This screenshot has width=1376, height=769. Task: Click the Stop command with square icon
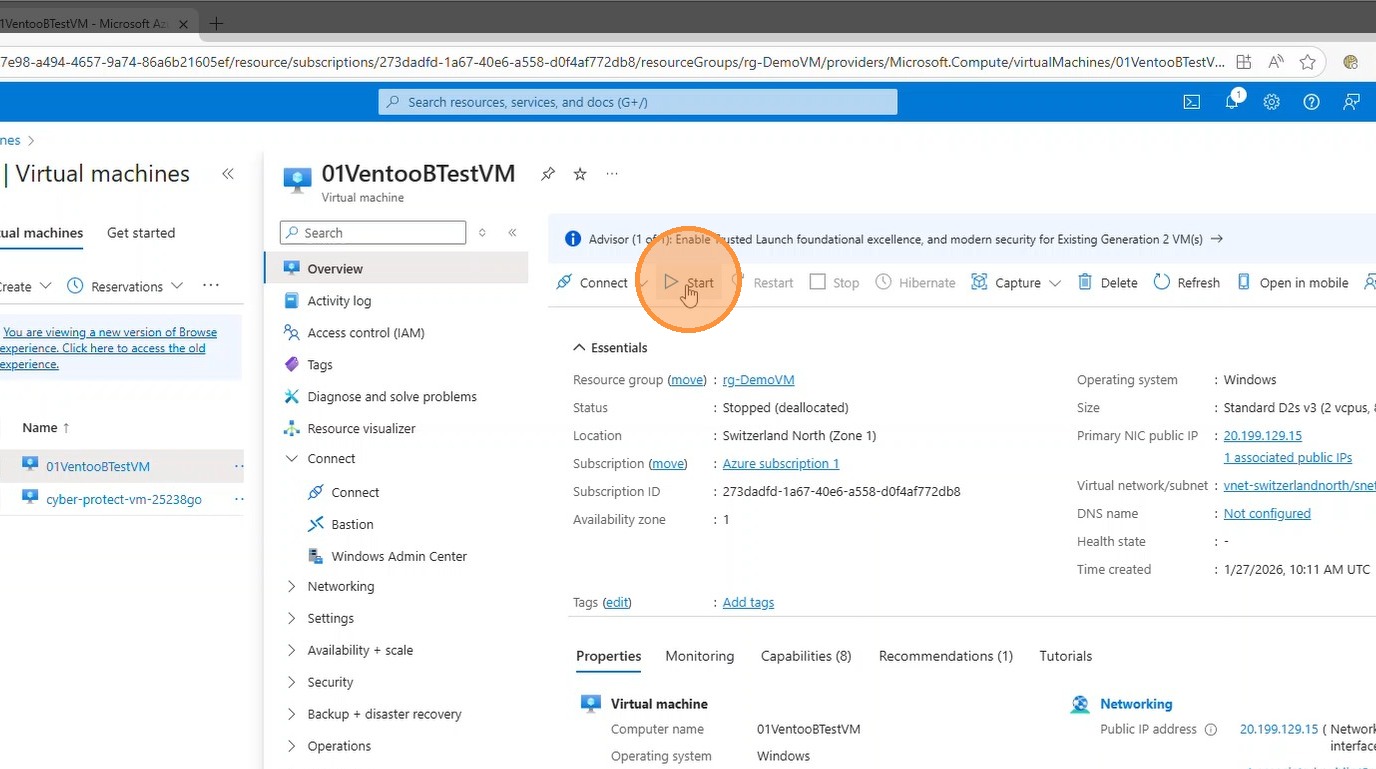tap(834, 283)
